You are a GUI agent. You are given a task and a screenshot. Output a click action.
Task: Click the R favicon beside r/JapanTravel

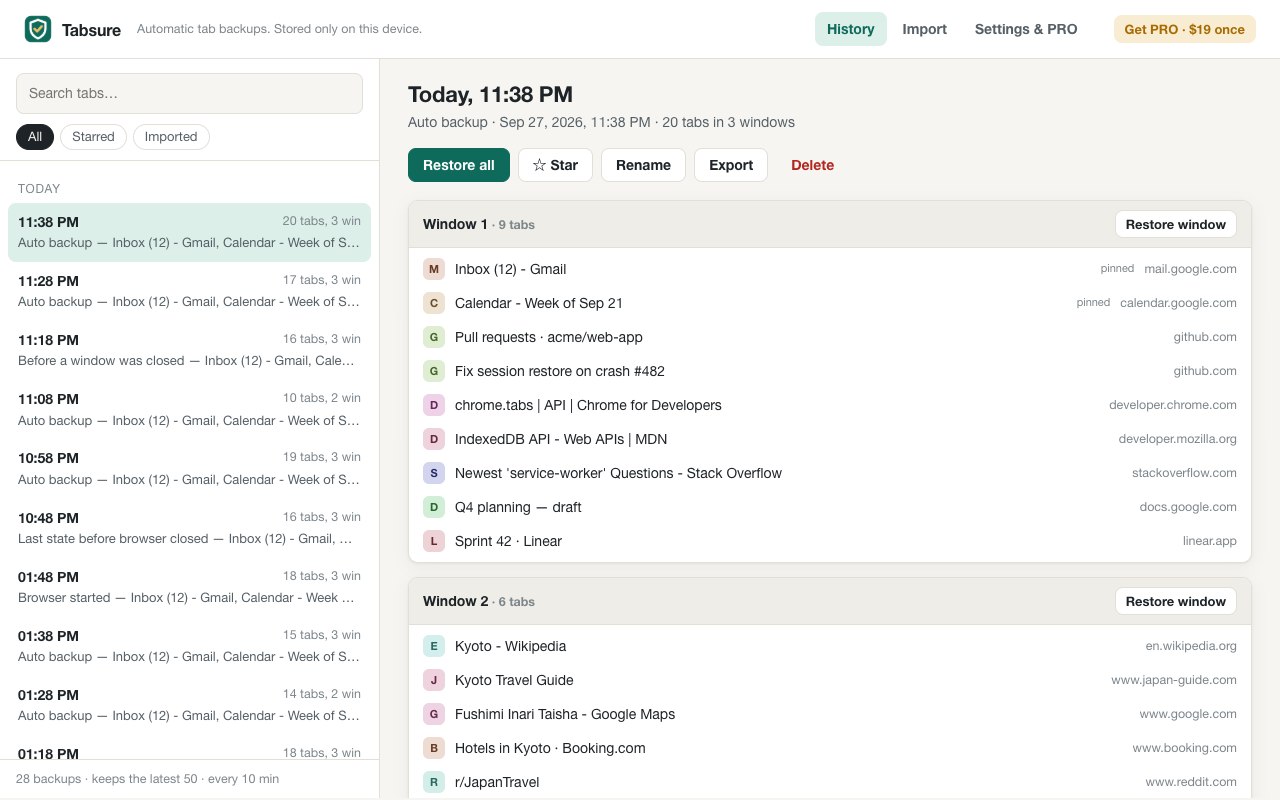coord(434,782)
